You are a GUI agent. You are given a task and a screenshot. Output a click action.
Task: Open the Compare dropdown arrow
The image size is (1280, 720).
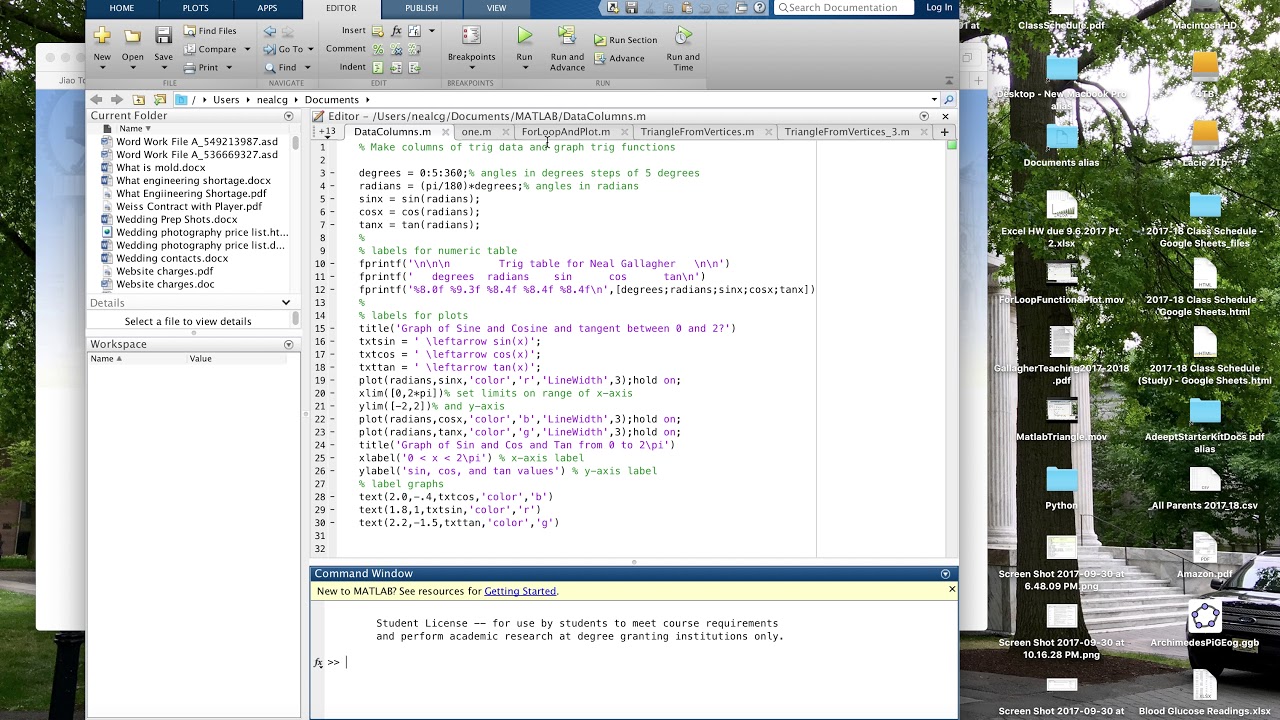click(x=246, y=49)
